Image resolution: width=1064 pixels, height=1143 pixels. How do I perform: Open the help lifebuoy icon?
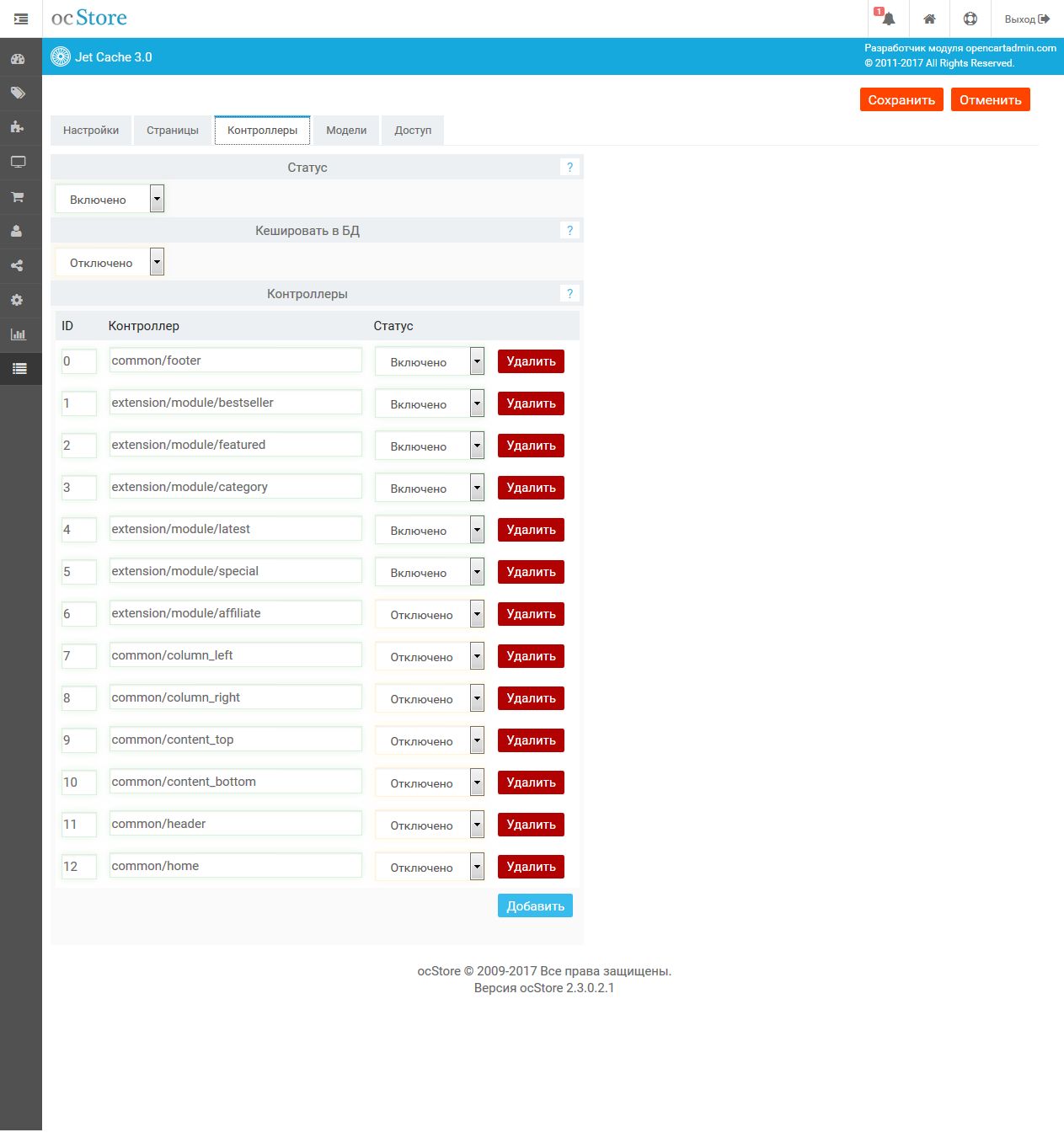pos(970,19)
